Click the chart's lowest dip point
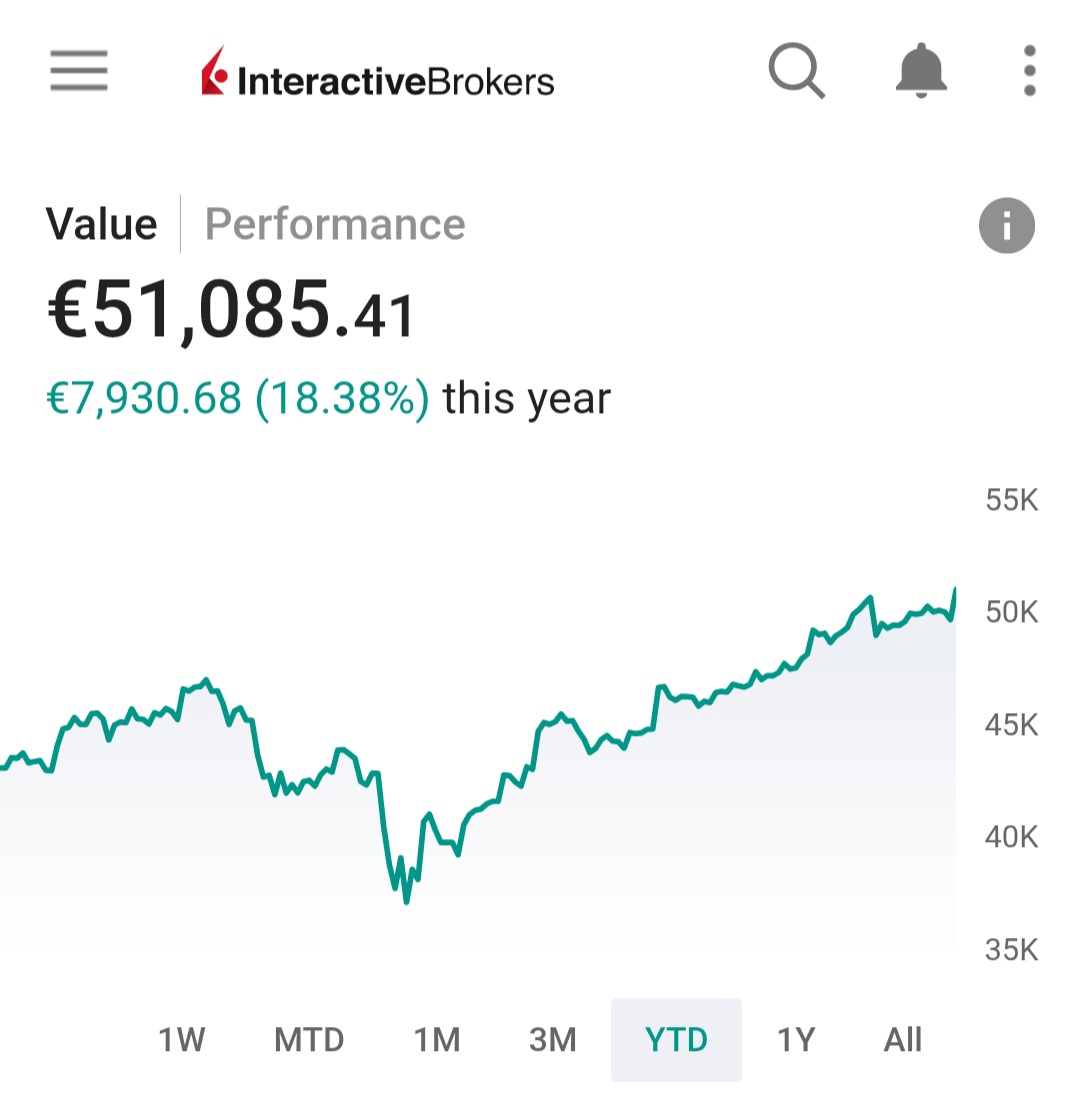The width and height of the screenshot is (1080, 1109). [x=406, y=901]
